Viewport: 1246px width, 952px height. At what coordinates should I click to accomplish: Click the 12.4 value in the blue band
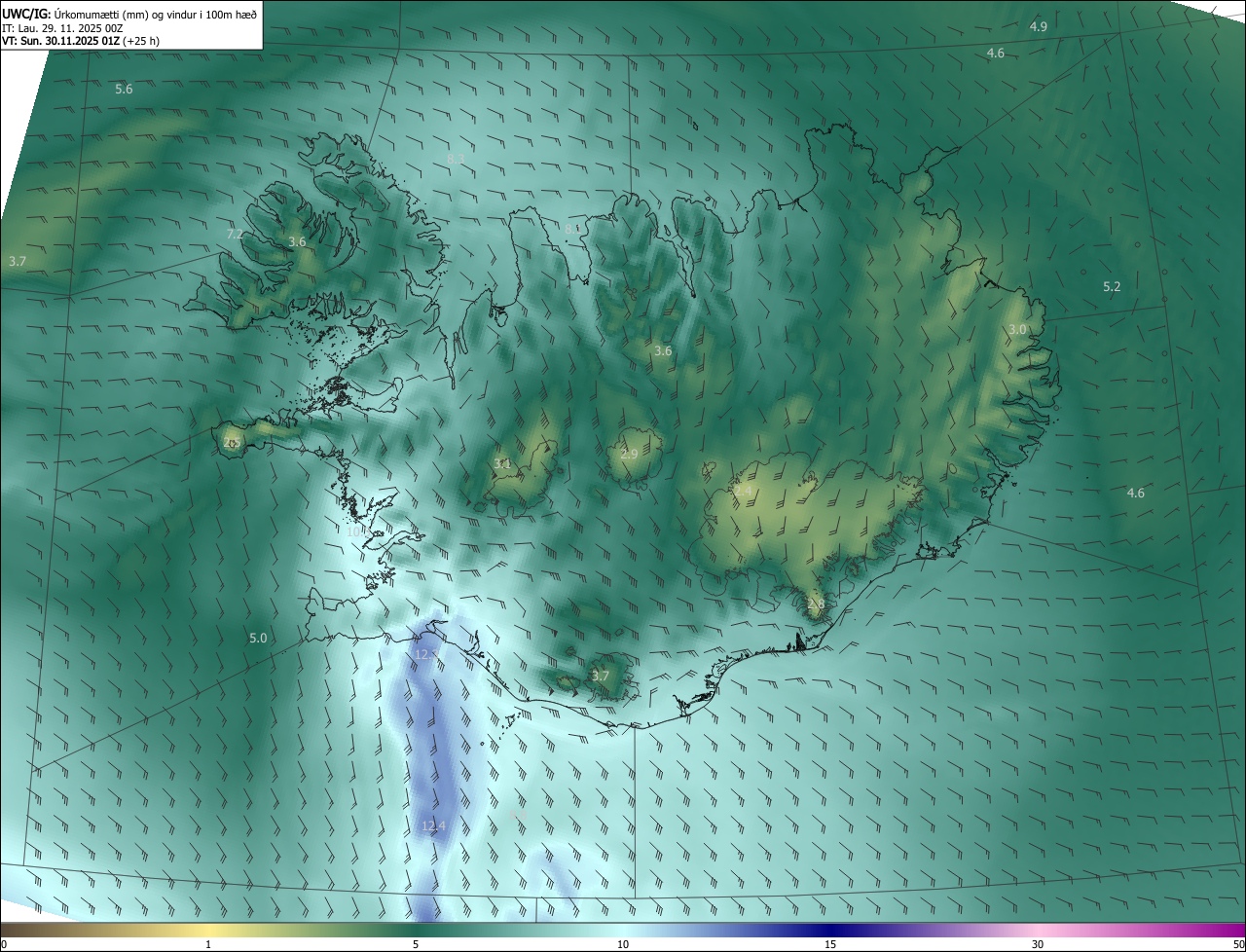[433, 825]
